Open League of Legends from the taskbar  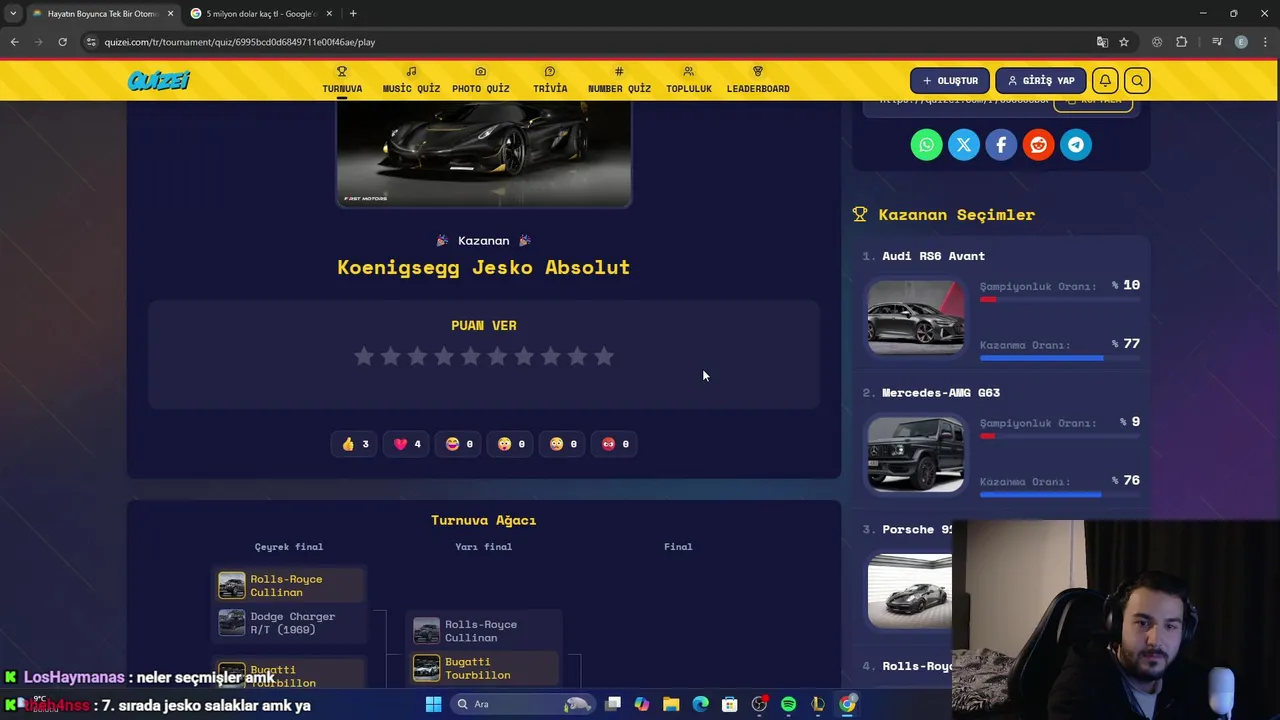coord(818,704)
